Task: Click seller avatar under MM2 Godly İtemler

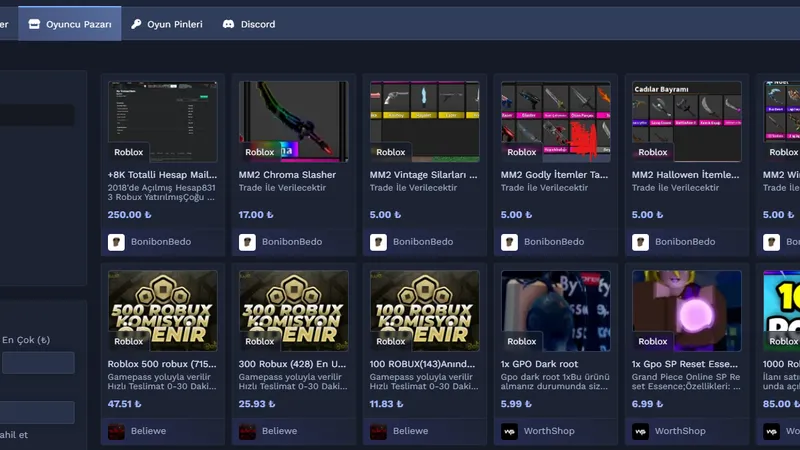Action: pos(509,242)
